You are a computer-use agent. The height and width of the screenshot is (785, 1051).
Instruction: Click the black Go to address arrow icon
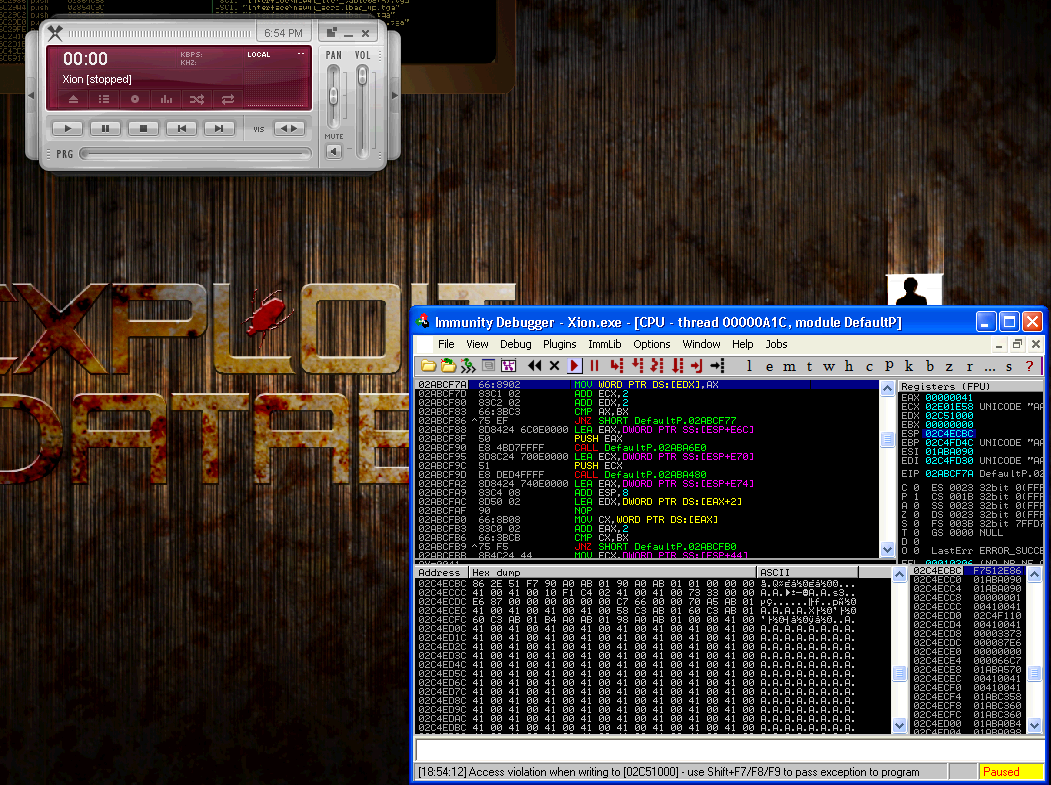point(717,366)
